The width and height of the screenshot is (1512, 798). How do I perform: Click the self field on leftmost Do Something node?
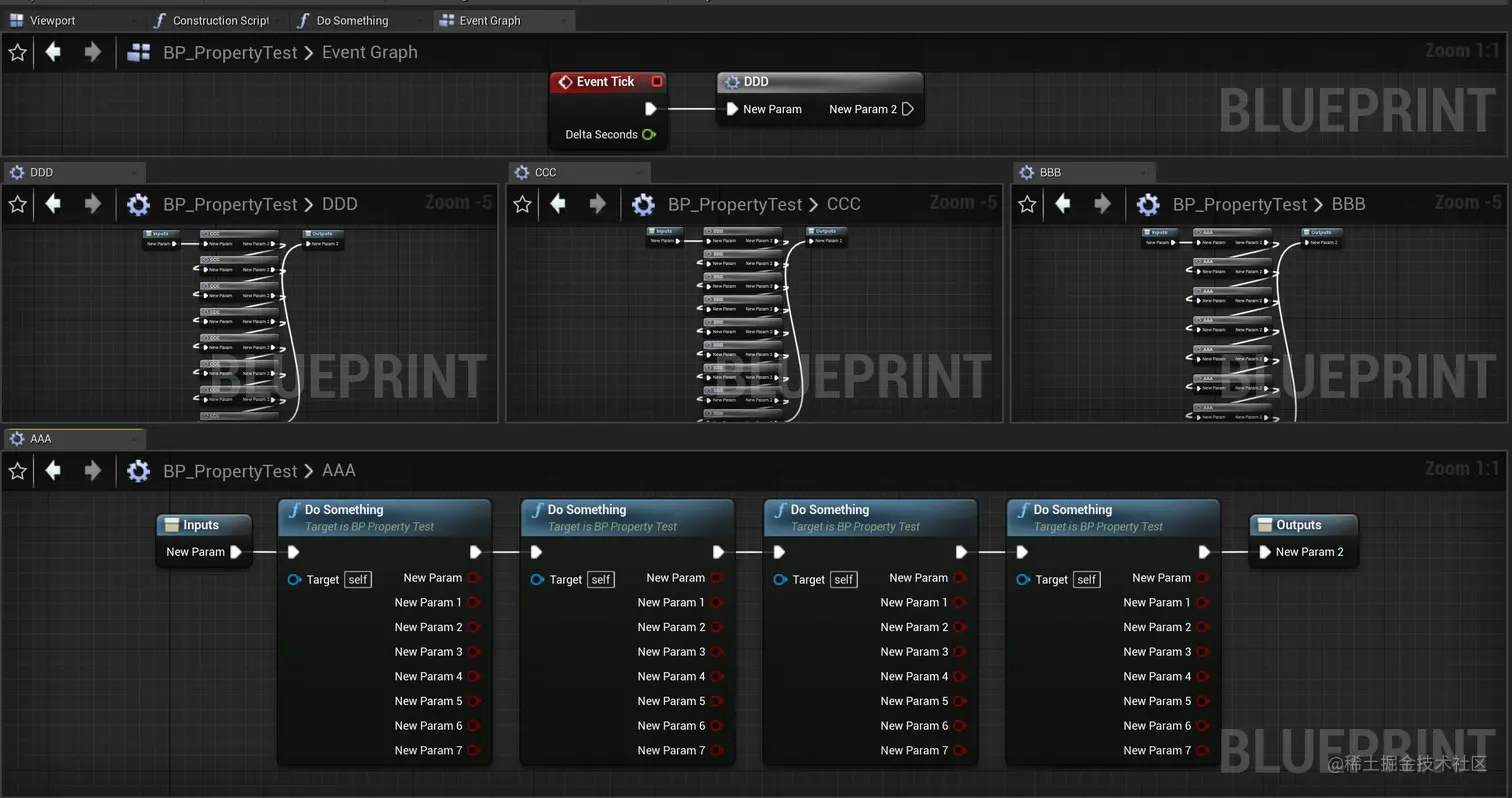[x=358, y=579]
